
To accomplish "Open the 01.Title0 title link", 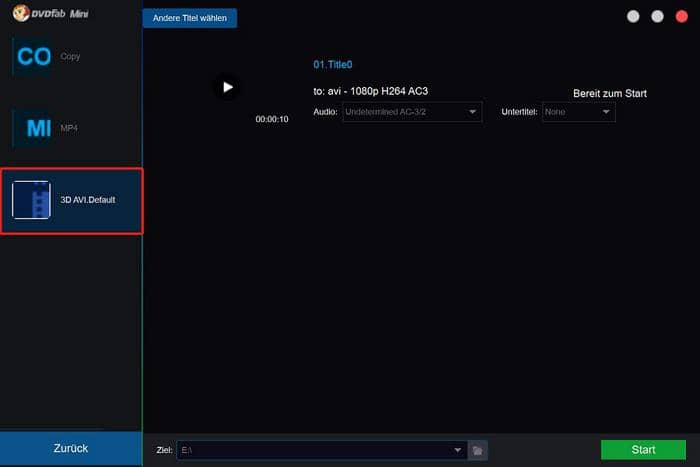I will click(x=333, y=64).
